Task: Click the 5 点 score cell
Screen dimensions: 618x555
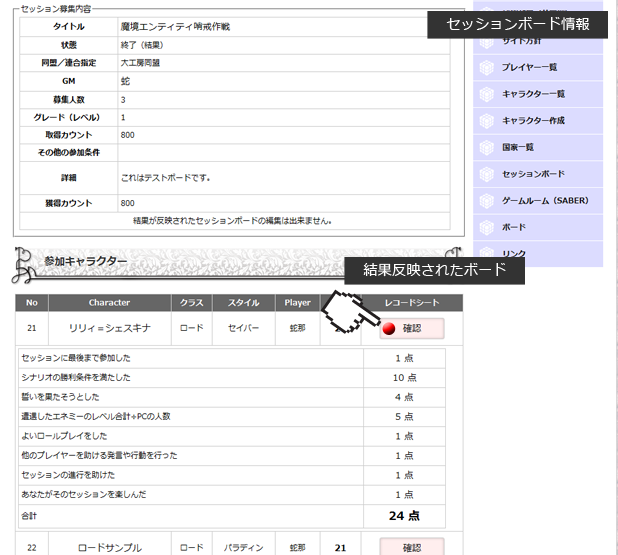Action: 404,417
